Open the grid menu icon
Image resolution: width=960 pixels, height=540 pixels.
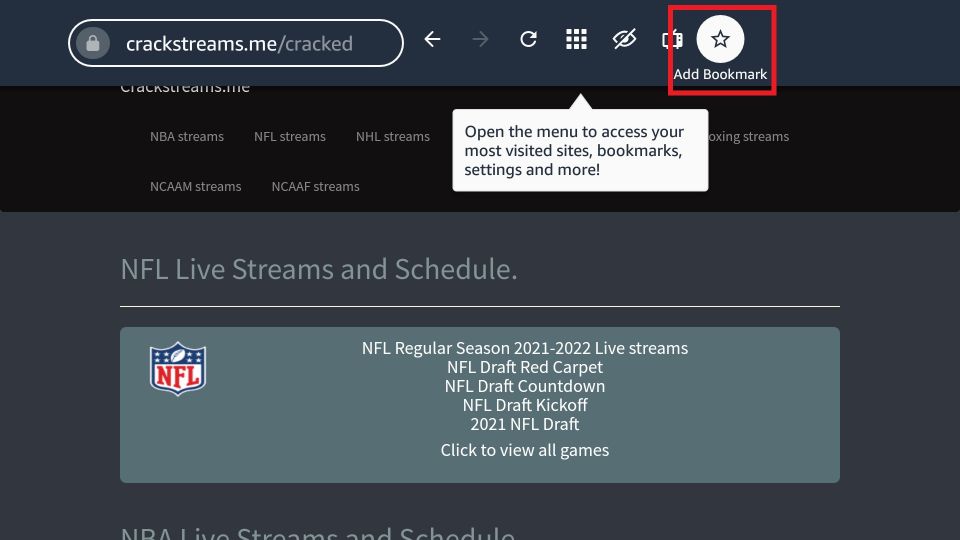pos(576,39)
